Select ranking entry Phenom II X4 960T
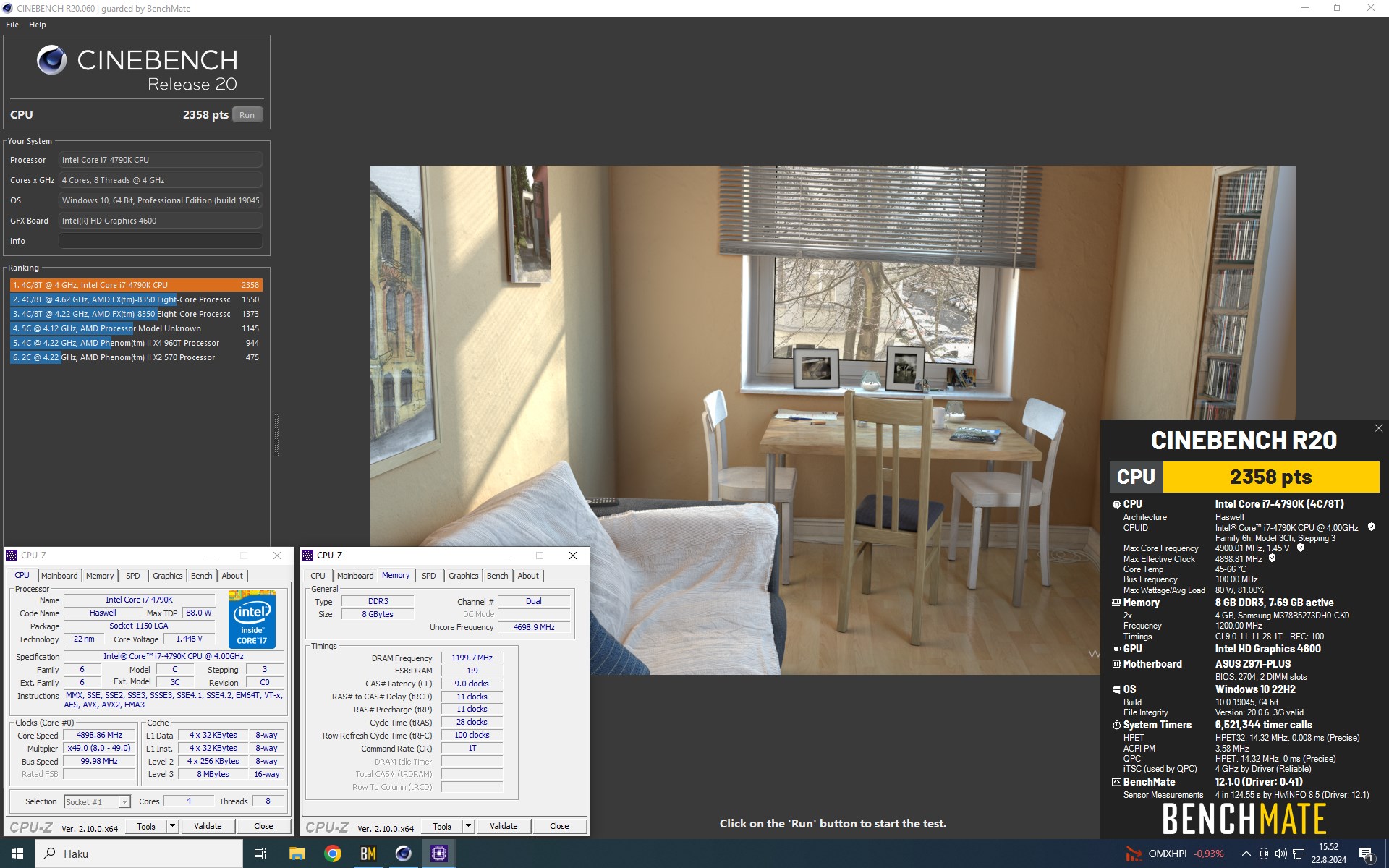 (136, 343)
